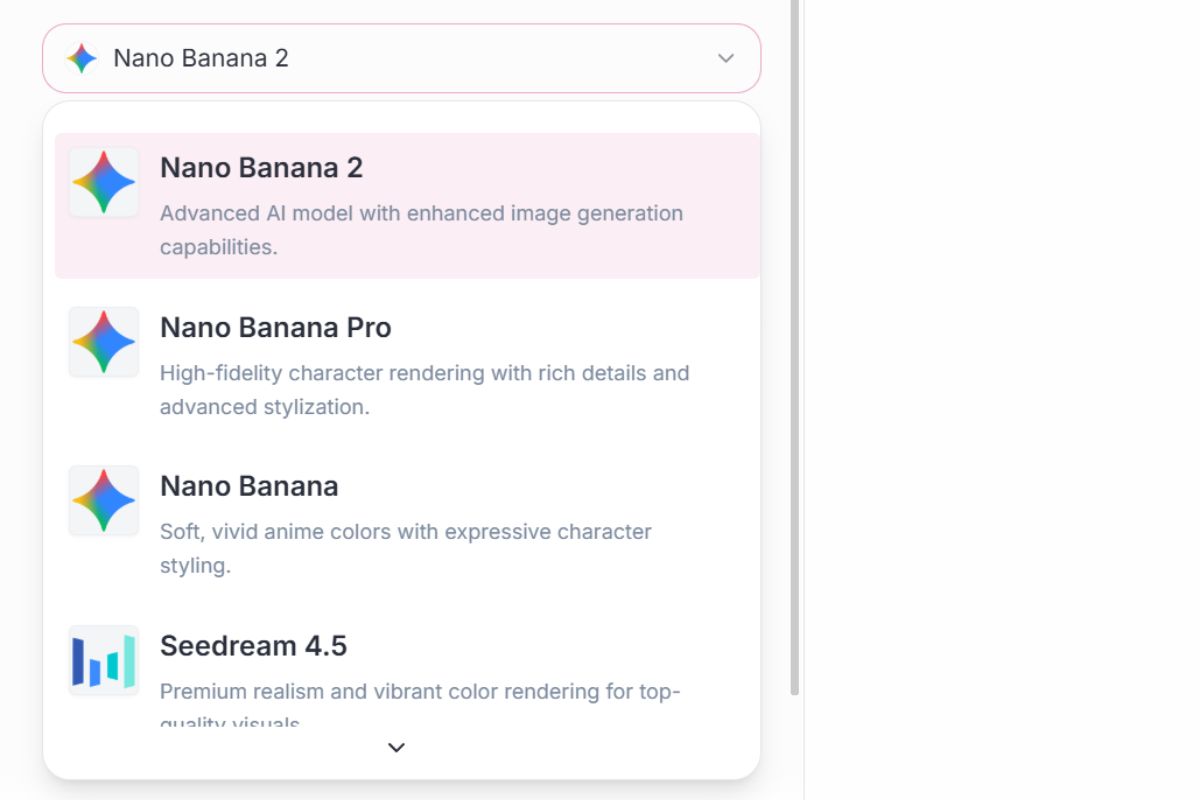Click the down chevron below the model list
The height and width of the screenshot is (800, 1200).
coord(397,747)
